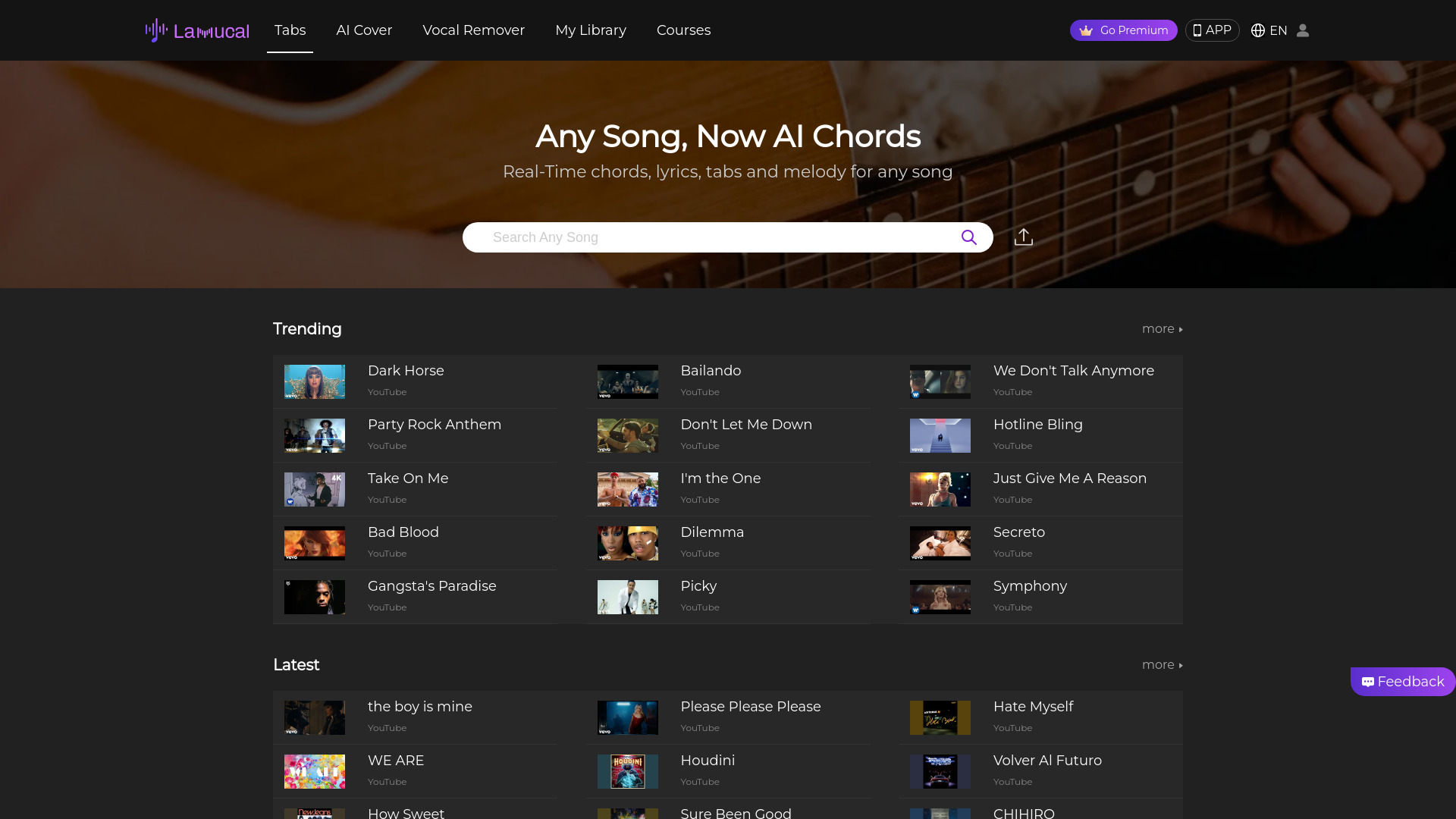This screenshot has width=1456, height=819.
Task: Click the user profile account icon
Action: (1304, 30)
